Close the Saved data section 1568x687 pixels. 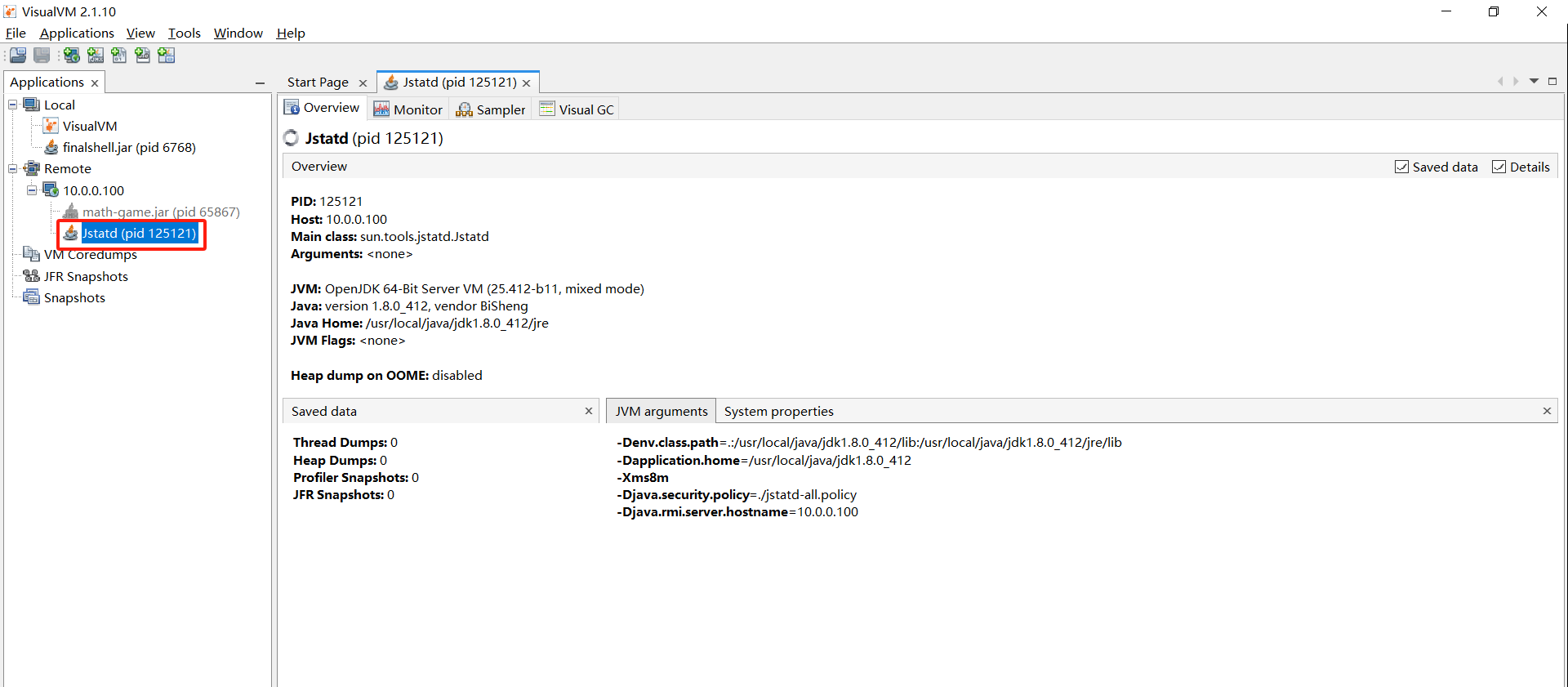(x=589, y=411)
